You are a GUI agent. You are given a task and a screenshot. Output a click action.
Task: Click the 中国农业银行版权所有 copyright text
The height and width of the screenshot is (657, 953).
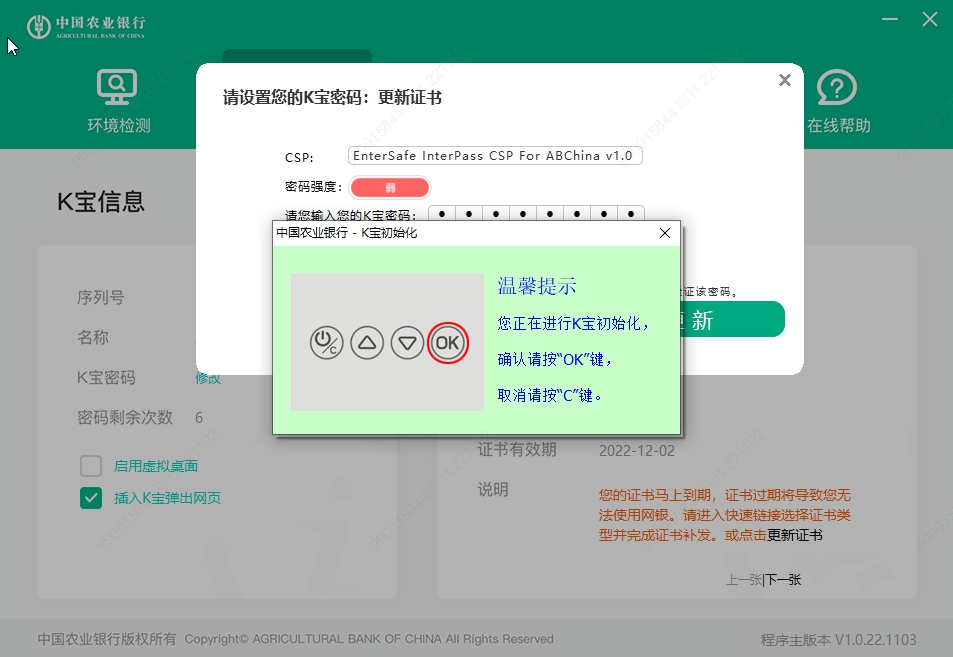[107, 639]
